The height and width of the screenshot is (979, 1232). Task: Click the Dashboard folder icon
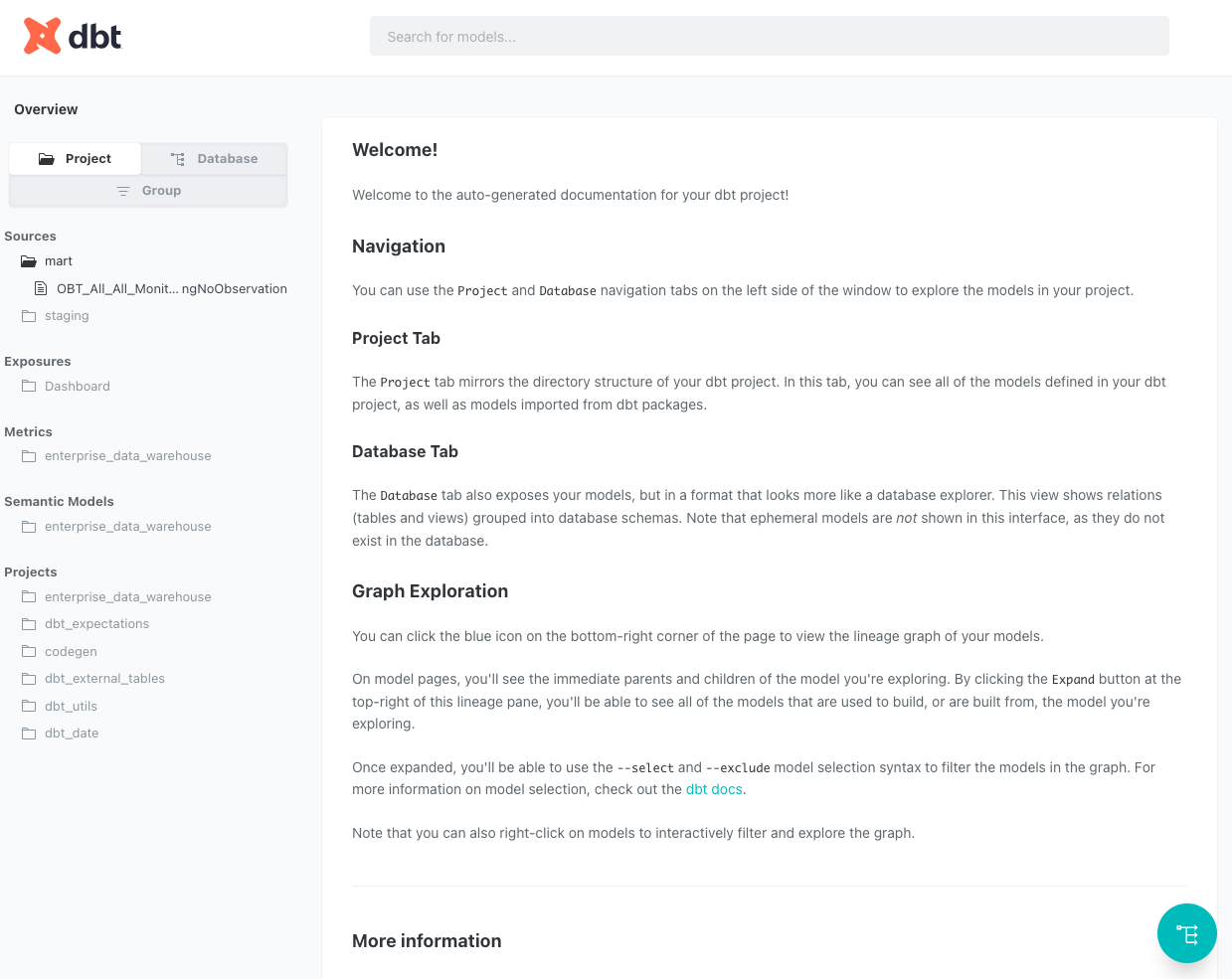pos(29,387)
